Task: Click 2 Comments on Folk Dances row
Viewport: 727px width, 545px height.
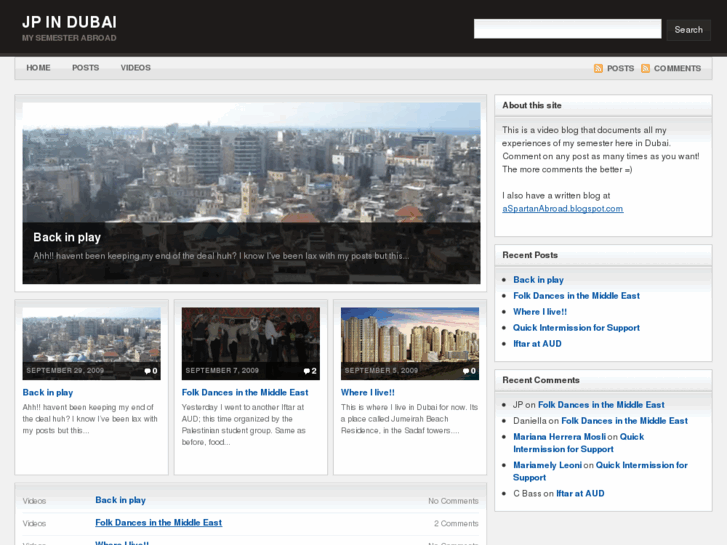Action: point(456,523)
